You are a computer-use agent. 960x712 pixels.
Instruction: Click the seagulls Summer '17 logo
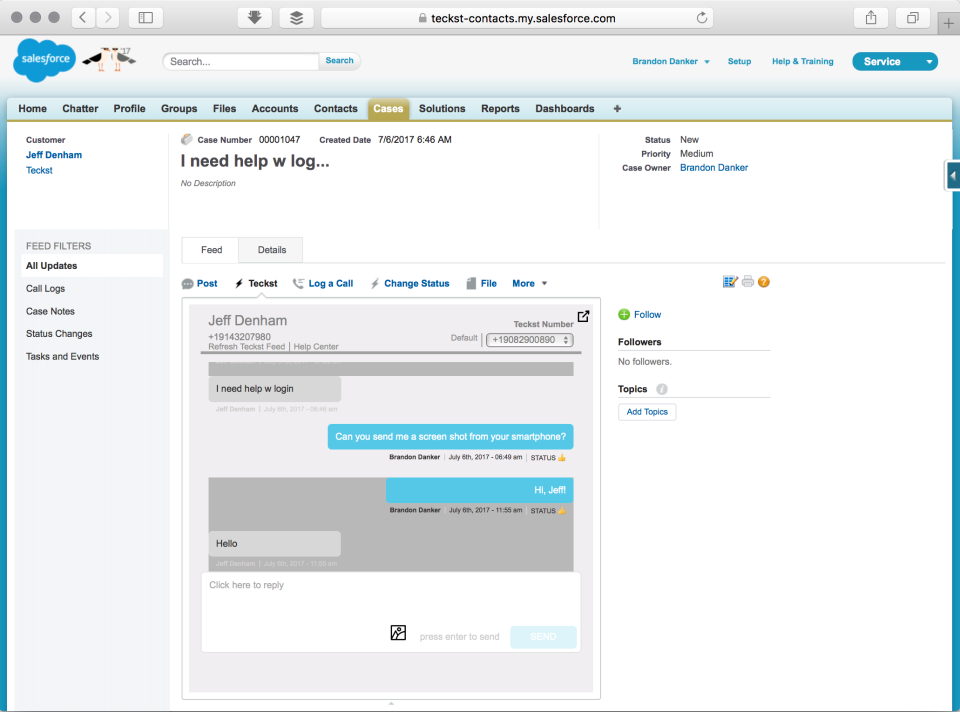[x=110, y=59]
